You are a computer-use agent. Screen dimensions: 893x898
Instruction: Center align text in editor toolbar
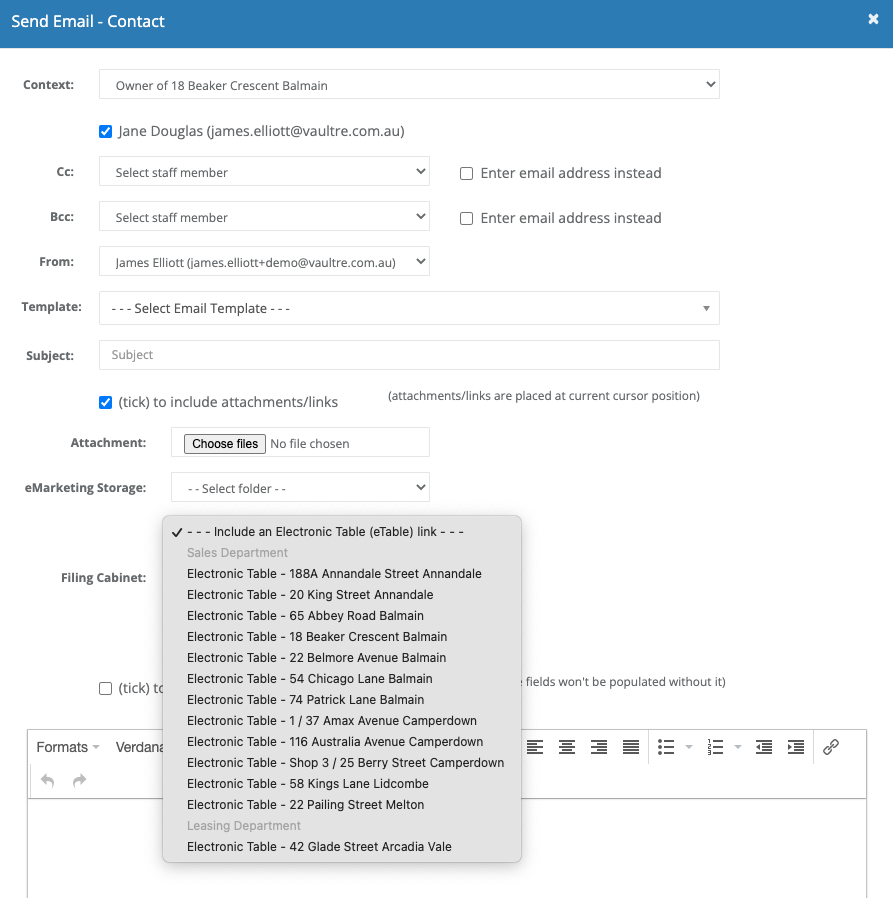(567, 747)
